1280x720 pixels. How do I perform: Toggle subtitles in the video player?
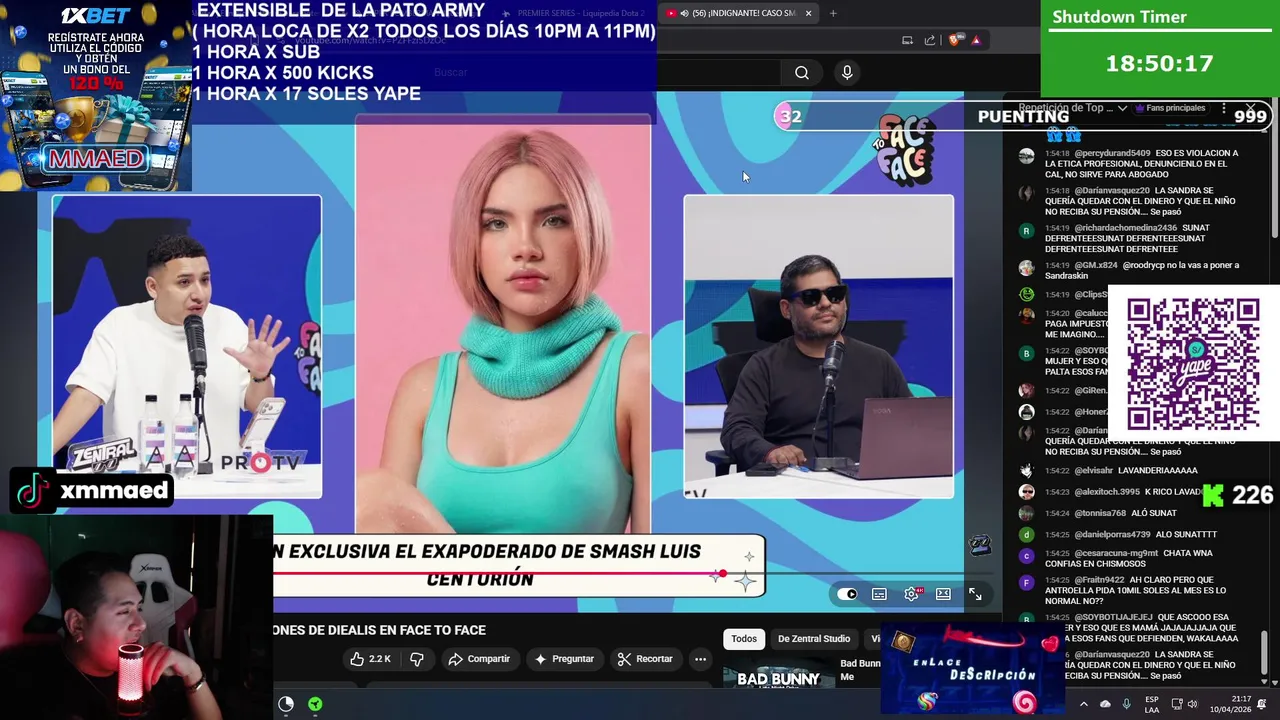pos(879,594)
